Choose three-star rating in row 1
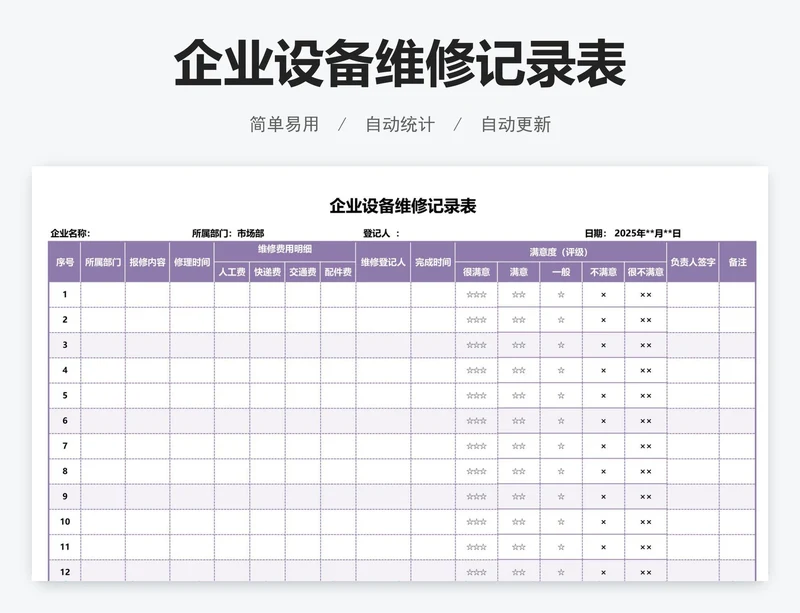Viewport: 800px width, 613px height. coord(477,295)
